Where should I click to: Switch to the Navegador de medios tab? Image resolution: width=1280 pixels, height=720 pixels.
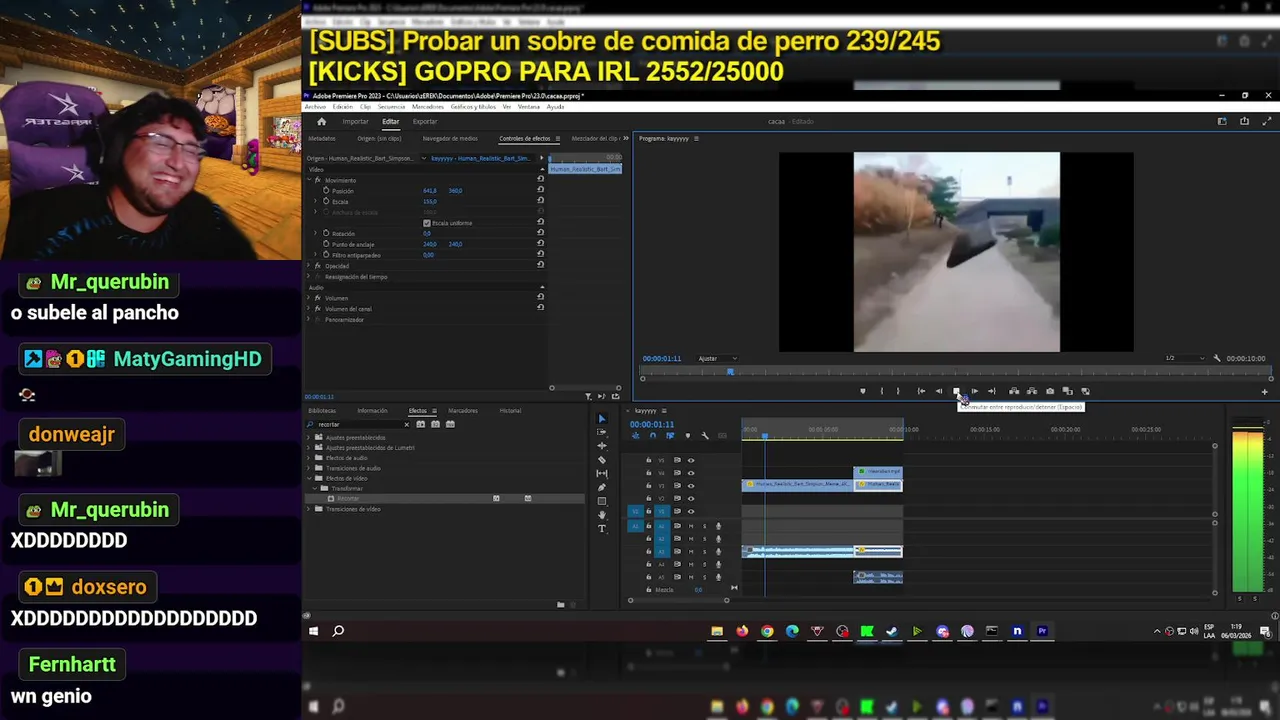click(450, 138)
